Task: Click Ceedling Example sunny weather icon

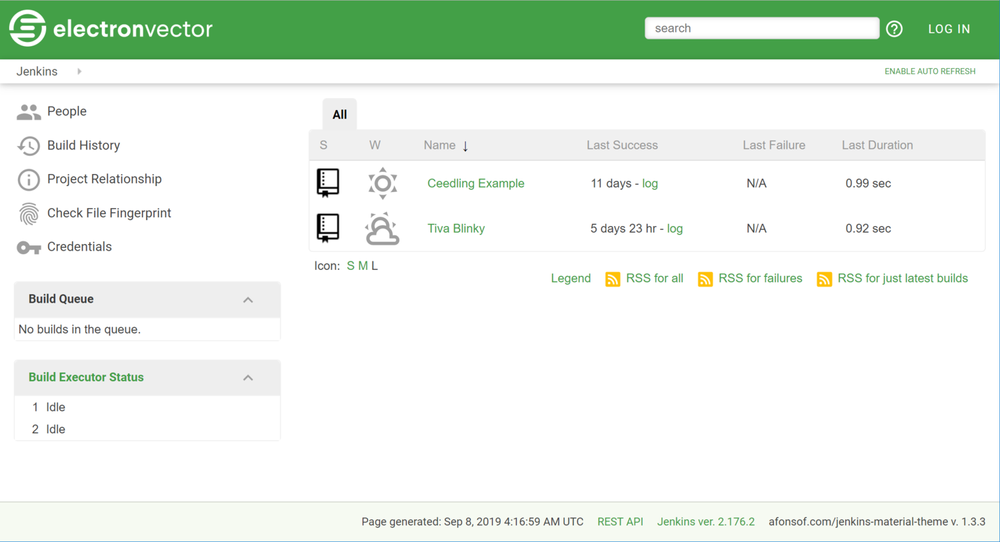Action: pos(383,184)
